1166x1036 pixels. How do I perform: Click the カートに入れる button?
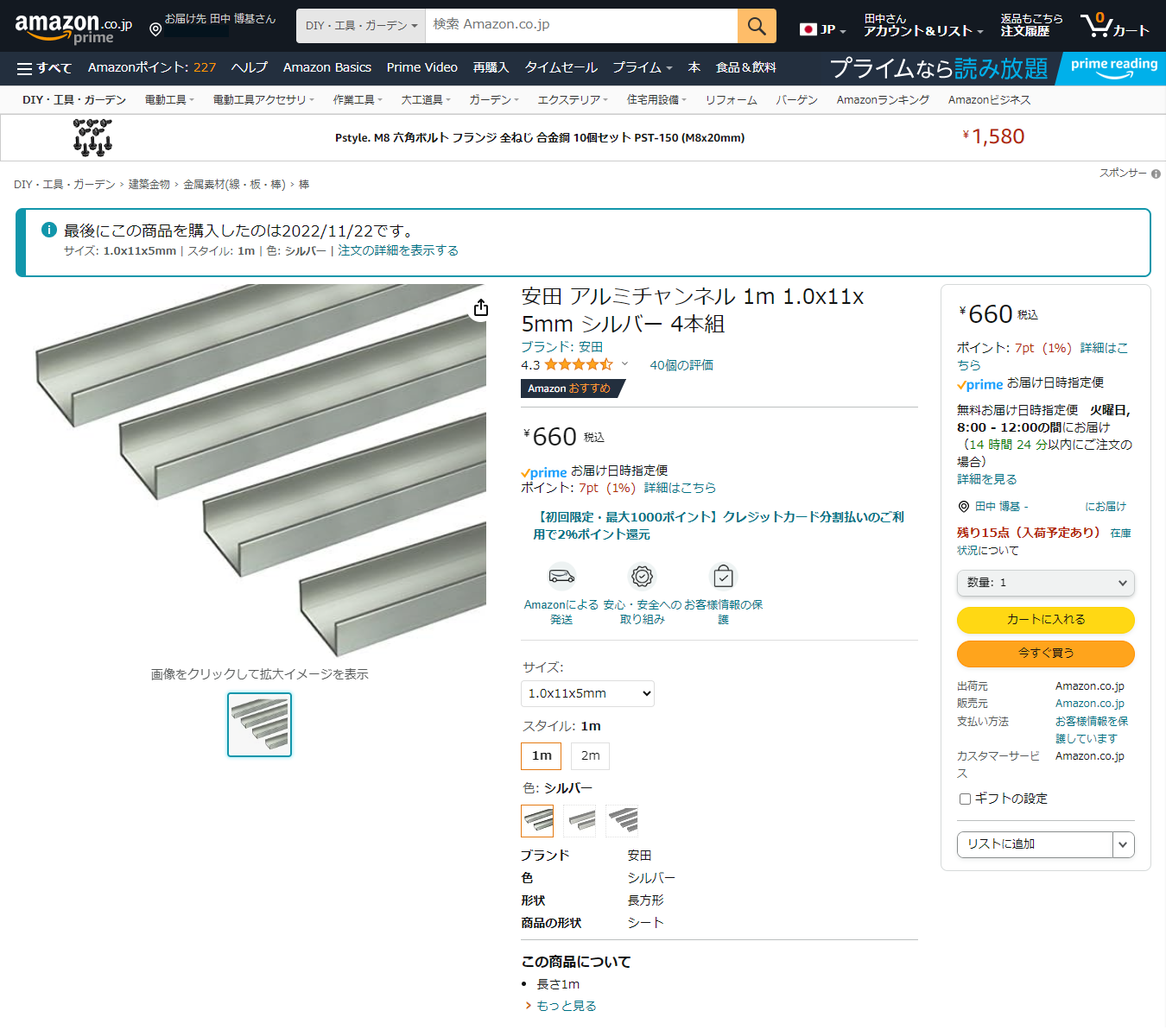1046,620
